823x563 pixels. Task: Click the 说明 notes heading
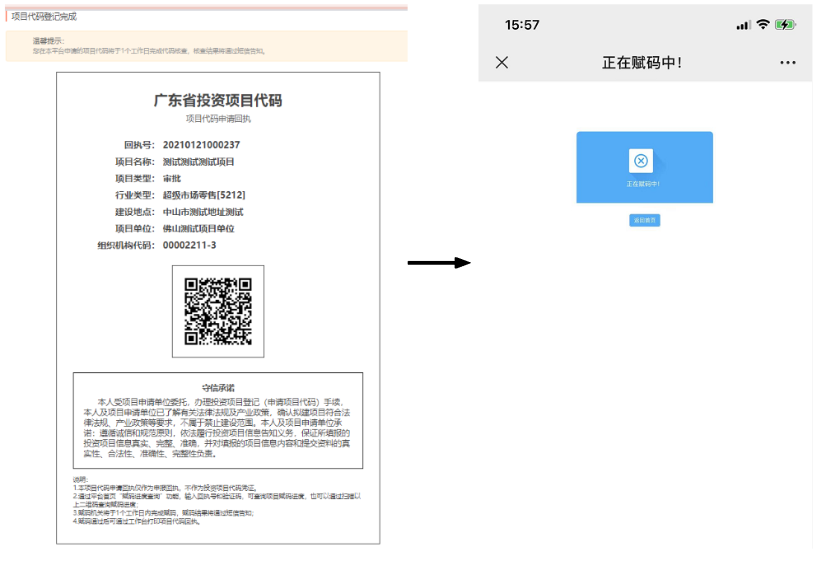coord(80,479)
